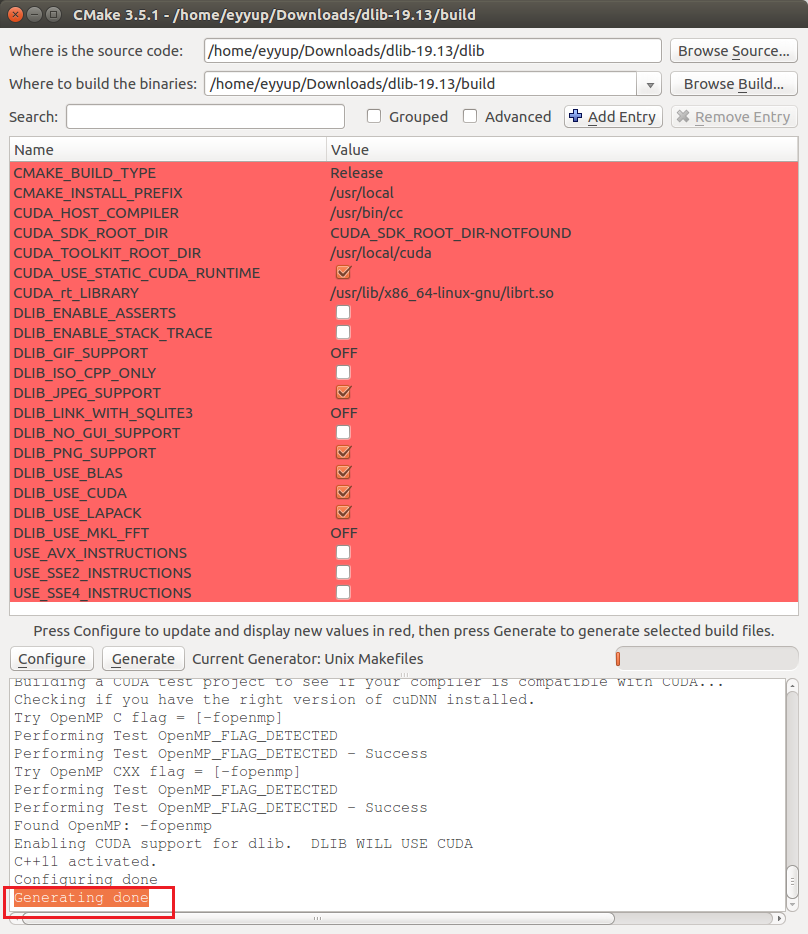
Task: Select the CUDA_SDK_ROOT_DIR entry name
Action: tap(91, 233)
